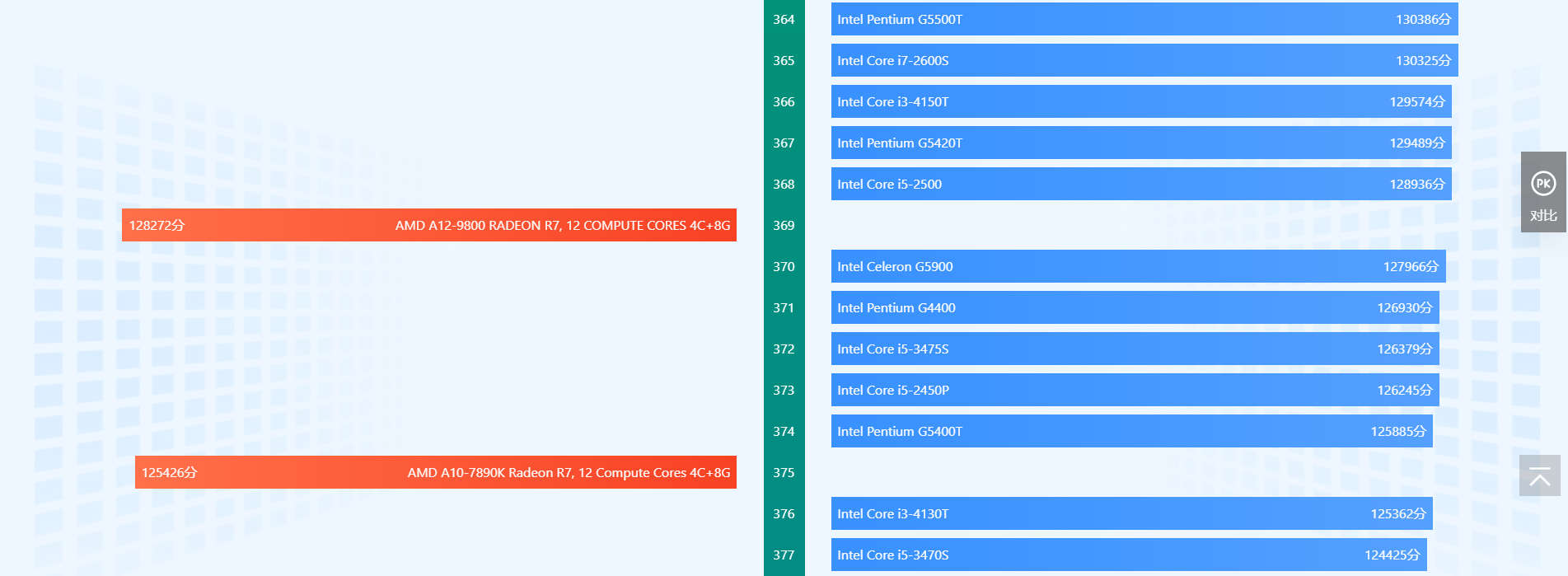Viewport: 1568px width, 576px height.
Task: Click the AMD score 125426分
Action: coord(169,472)
